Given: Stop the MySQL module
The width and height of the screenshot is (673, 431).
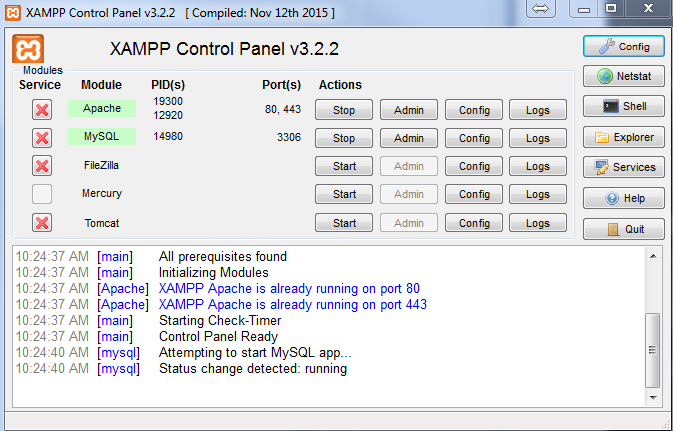Looking at the screenshot, I should point(344,138).
